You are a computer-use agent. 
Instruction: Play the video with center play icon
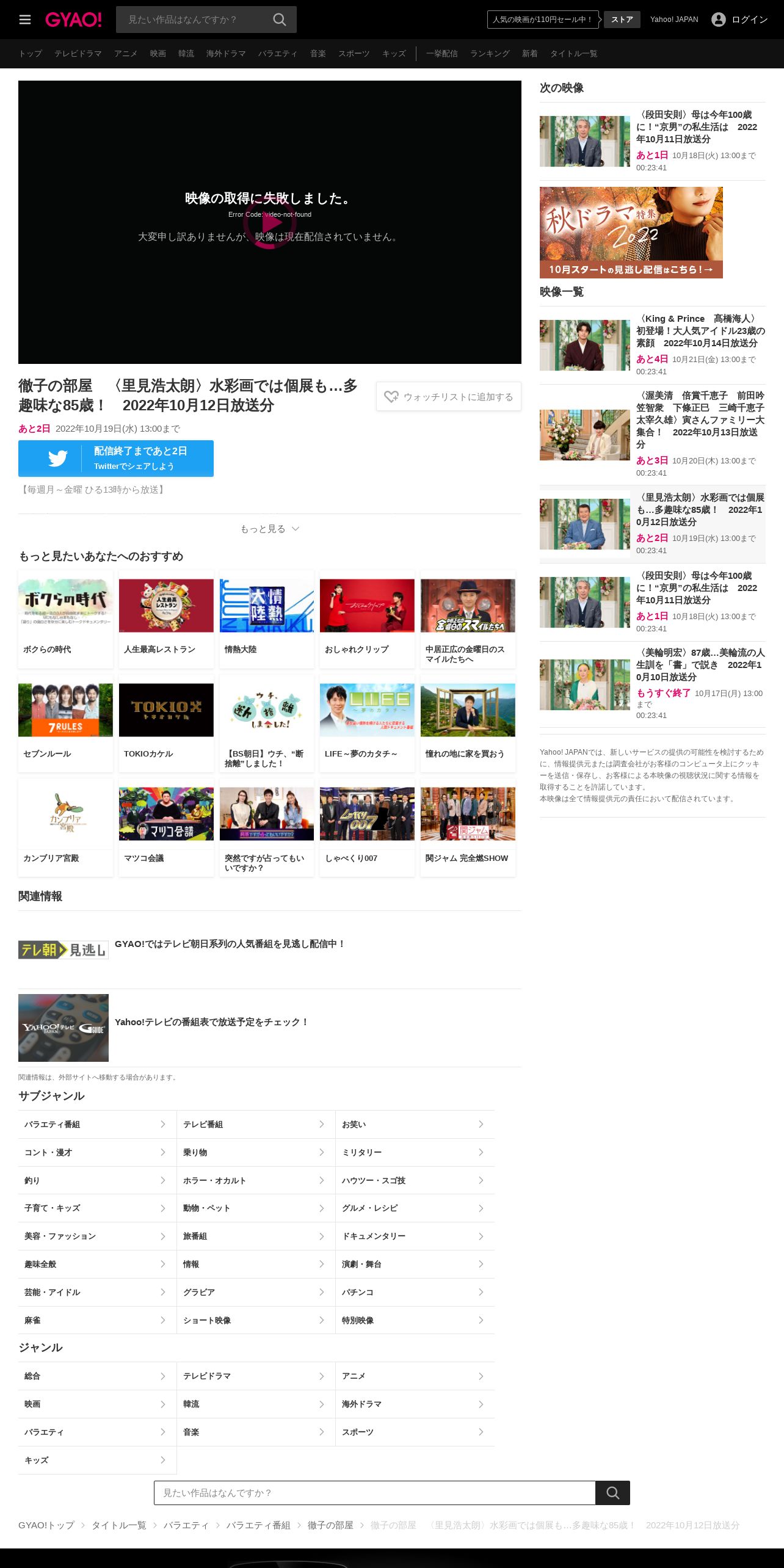tap(270, 222)
